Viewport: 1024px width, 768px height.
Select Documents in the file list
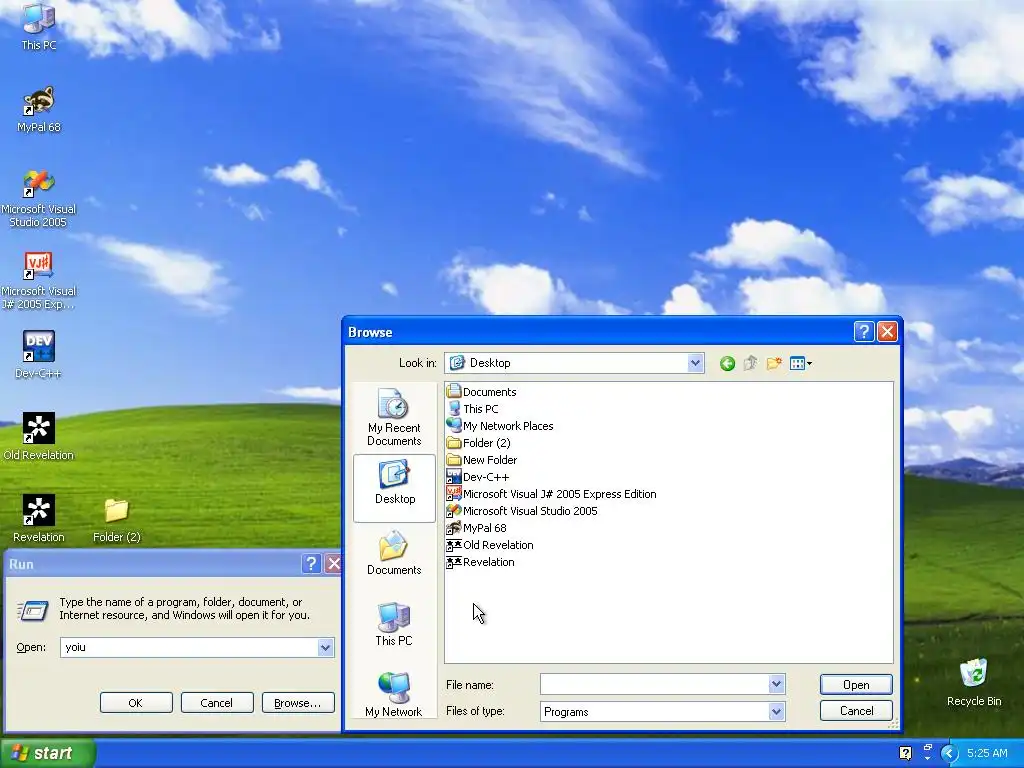[481, 392]
